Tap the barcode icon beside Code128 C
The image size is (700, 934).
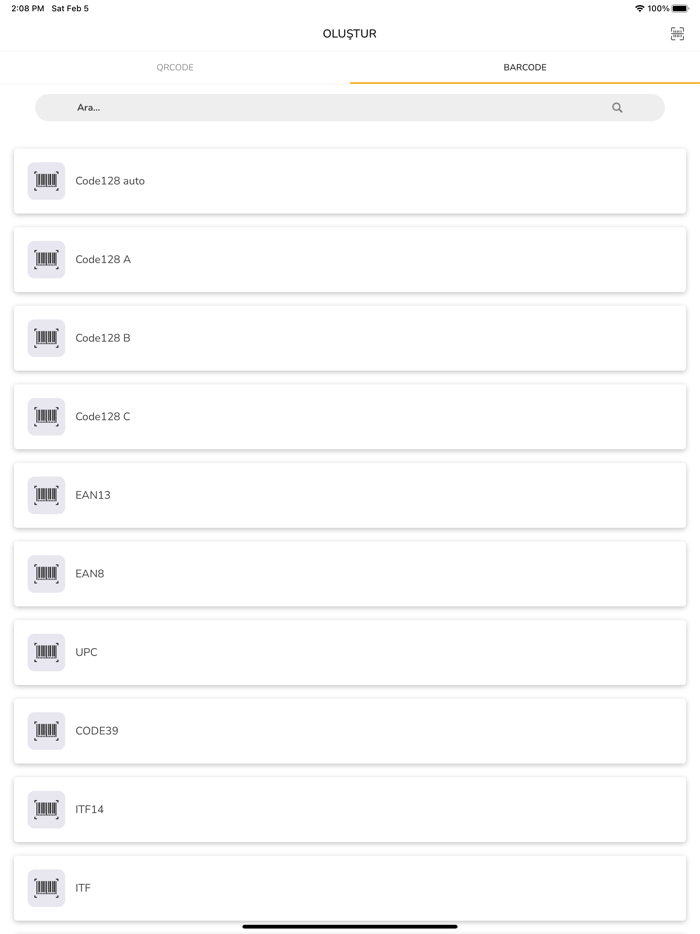(46, 417)
